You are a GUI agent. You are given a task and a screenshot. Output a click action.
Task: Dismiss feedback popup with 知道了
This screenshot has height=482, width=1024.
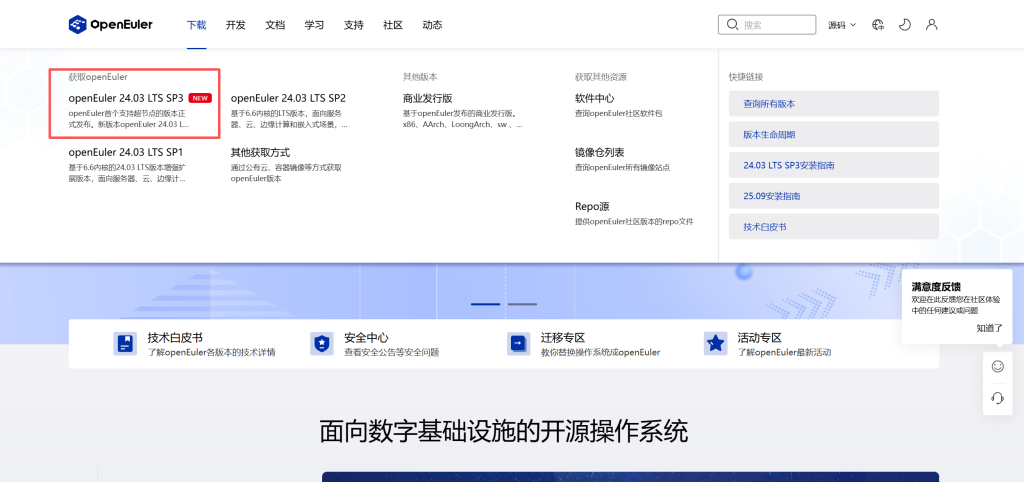pos(988,327)
